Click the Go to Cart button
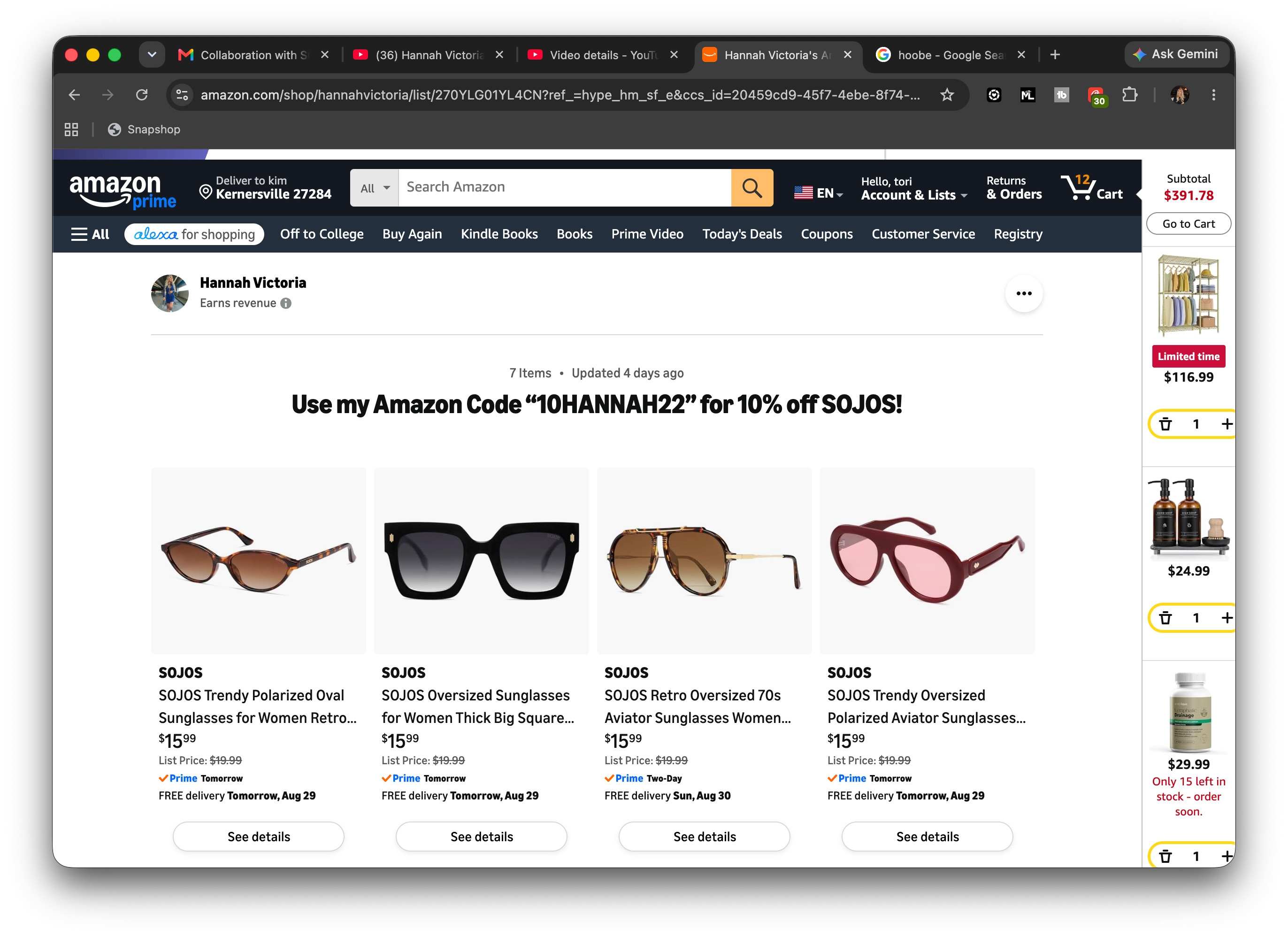 (1188, 224)
